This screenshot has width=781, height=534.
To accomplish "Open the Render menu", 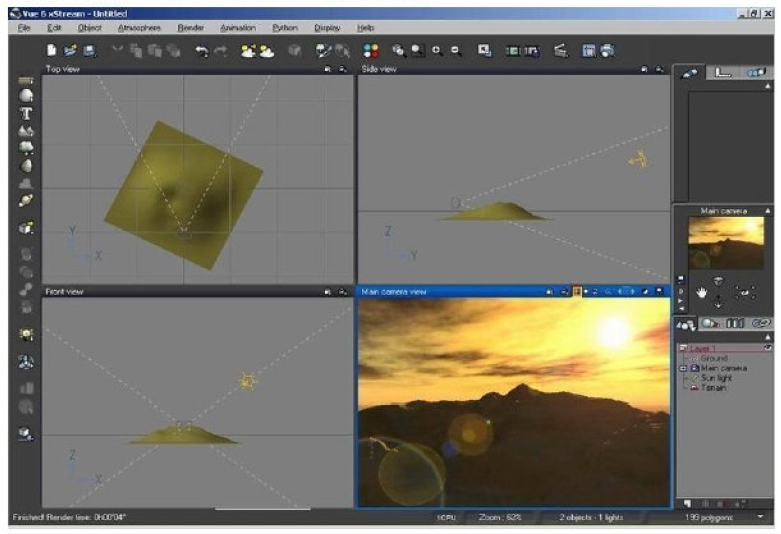I will (190, 28).
